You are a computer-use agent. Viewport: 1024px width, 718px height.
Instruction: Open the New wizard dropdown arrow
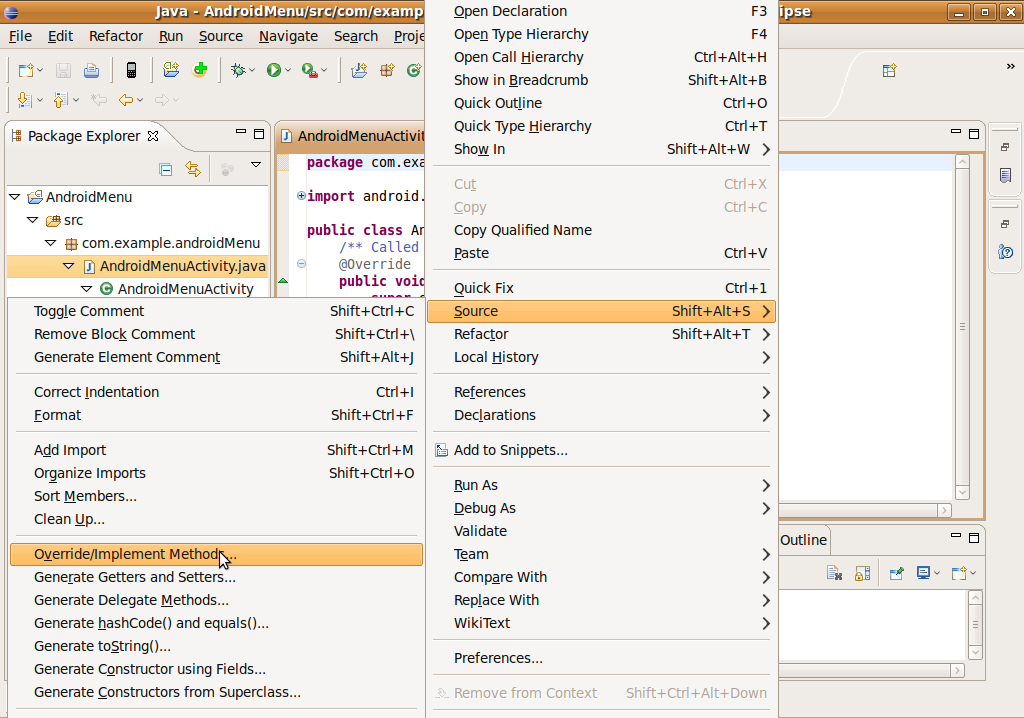[x=40, y=71]
